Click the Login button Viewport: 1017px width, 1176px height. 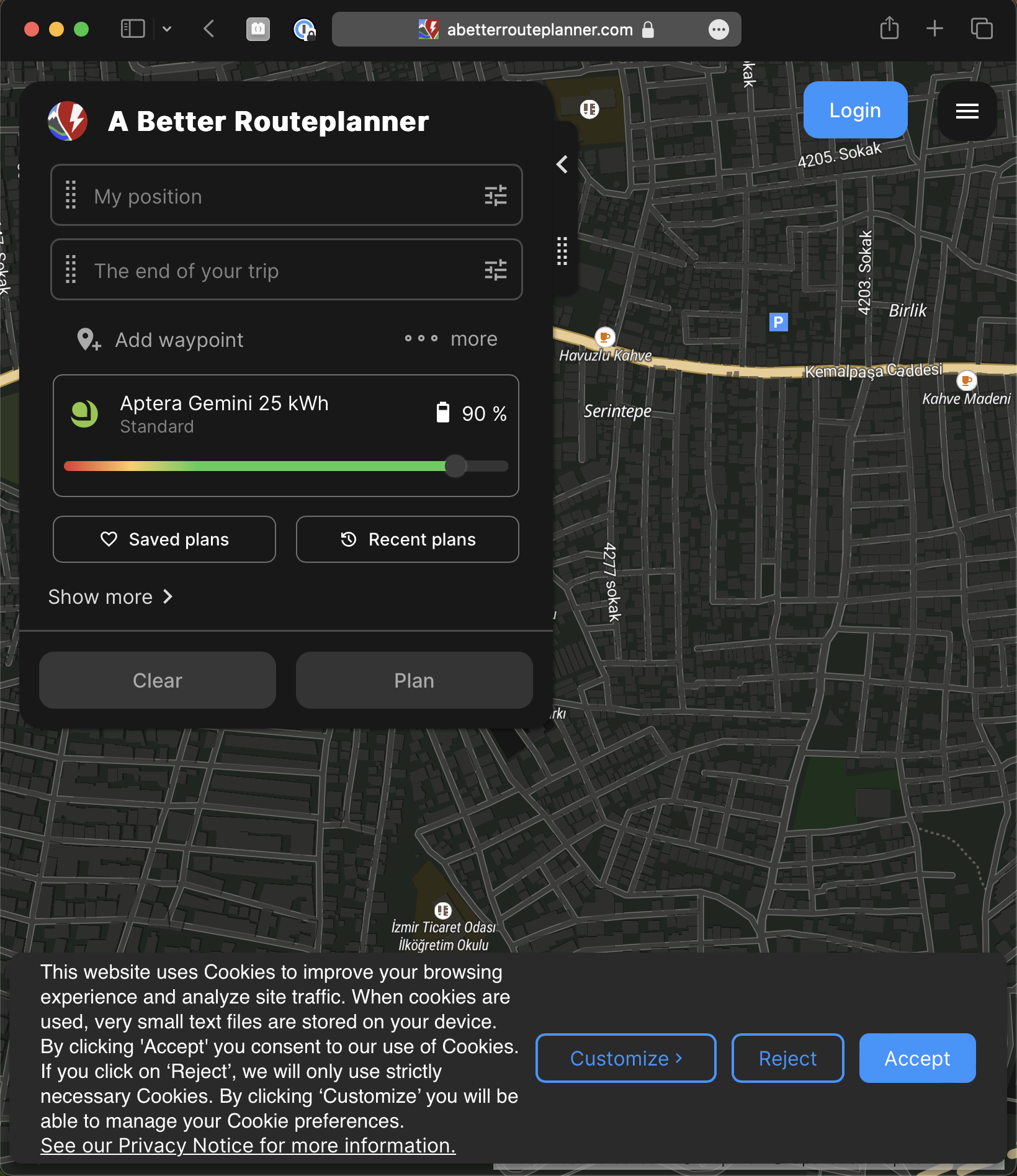855,110
